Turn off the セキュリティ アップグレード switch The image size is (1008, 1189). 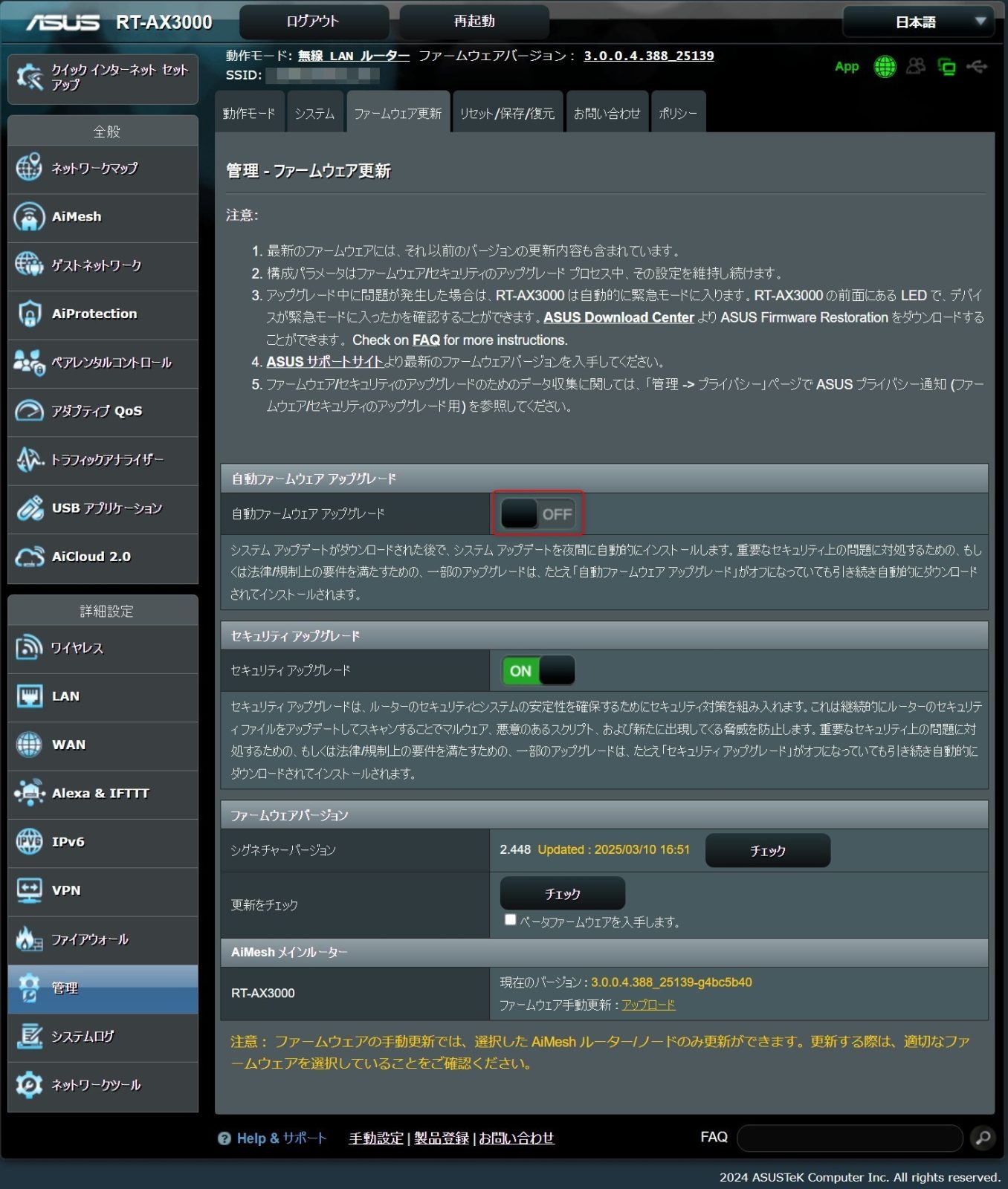[x=537, y=670]
